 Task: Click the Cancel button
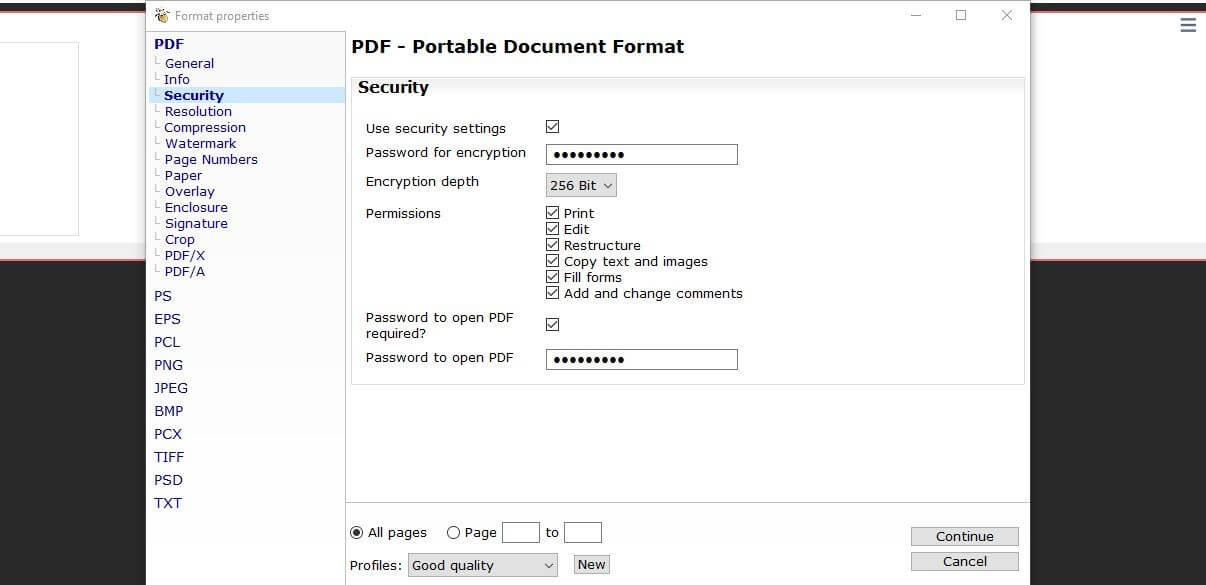click(x=965, y=562)
